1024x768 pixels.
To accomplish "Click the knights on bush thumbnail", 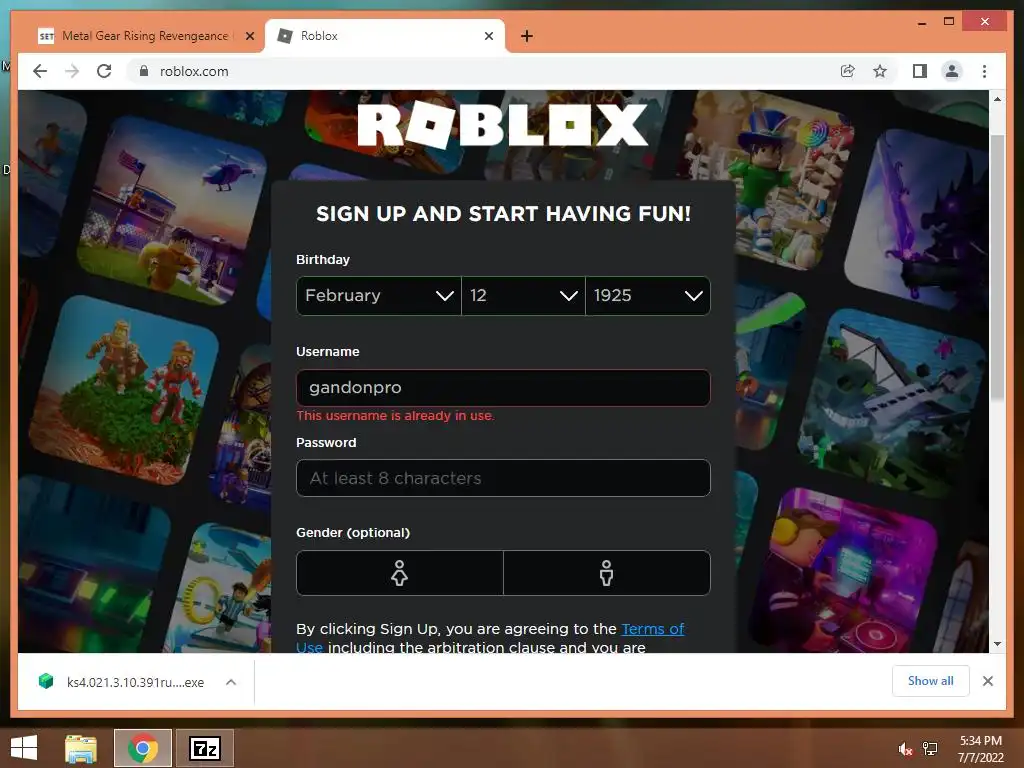I will pos(123,390).
